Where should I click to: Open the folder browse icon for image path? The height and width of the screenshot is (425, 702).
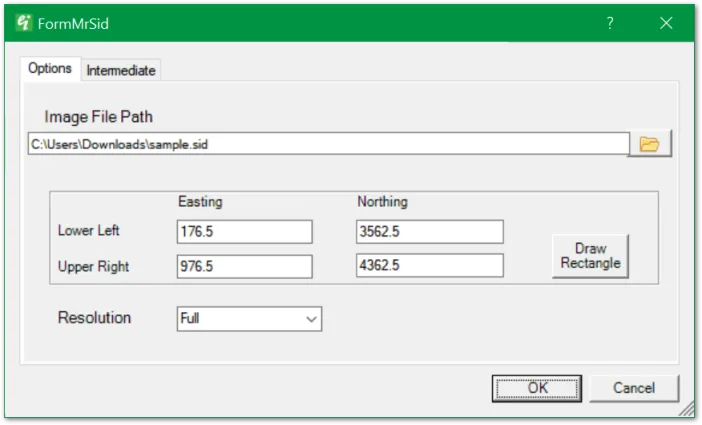pos(650,144)
